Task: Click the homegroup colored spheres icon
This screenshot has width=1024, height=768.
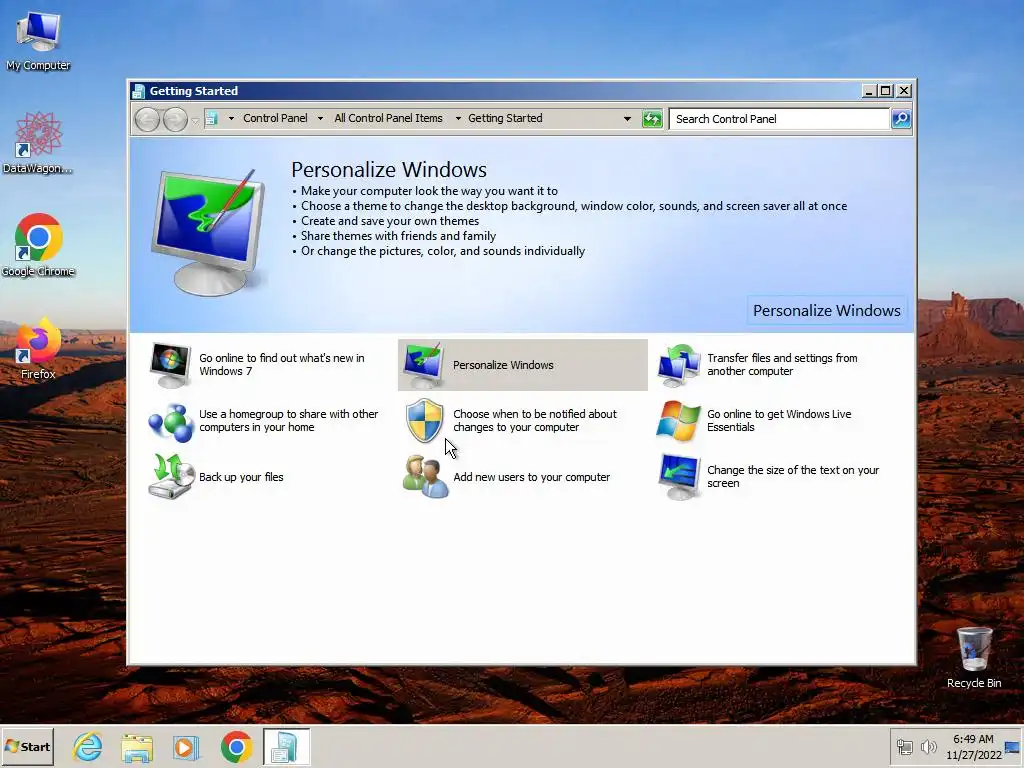Action: [x=170, y=421]
